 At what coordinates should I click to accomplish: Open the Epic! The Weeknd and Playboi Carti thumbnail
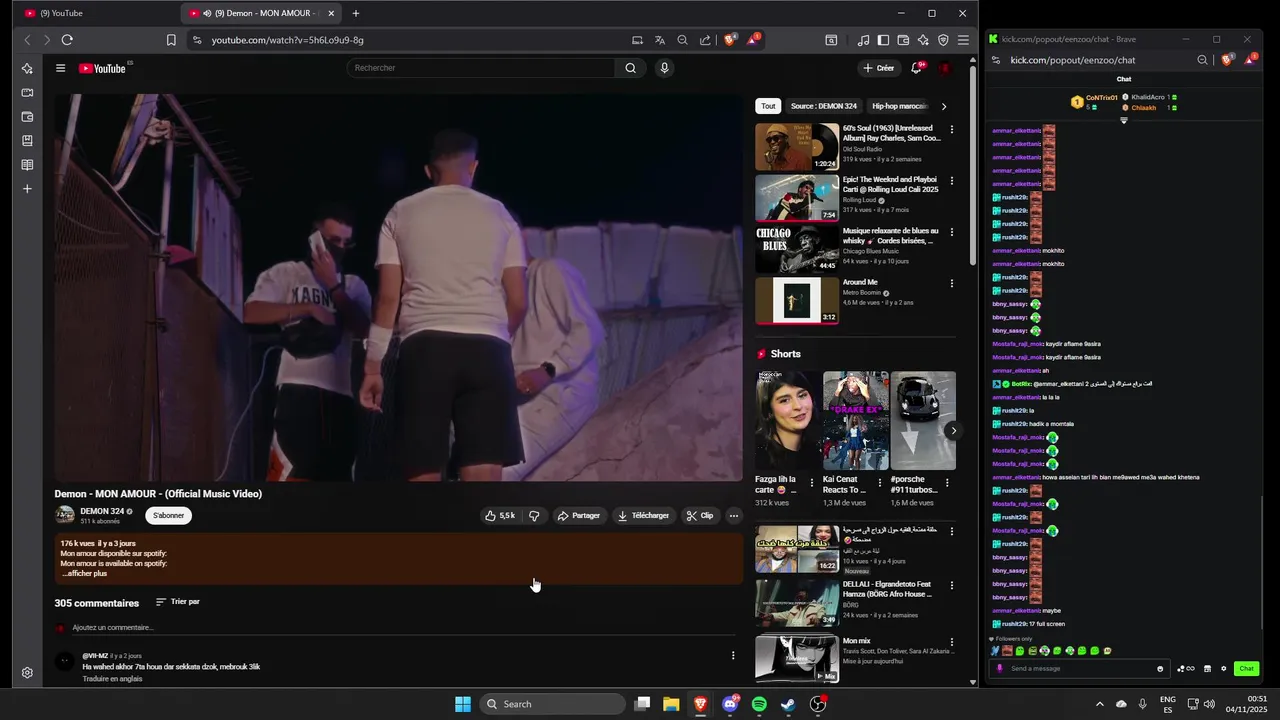tap(797, 198)
